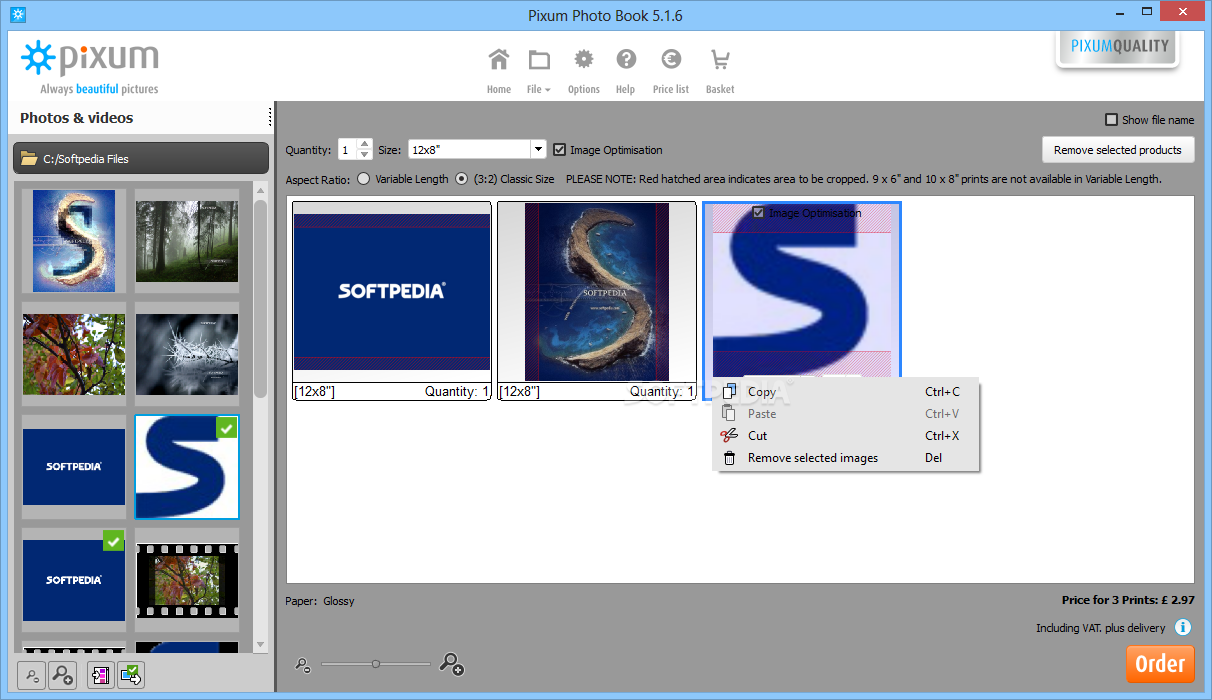The image size is (1212, 700).
Task: Click the insert-all-photos icon below photo list
Action: click(x=101, y=675)
